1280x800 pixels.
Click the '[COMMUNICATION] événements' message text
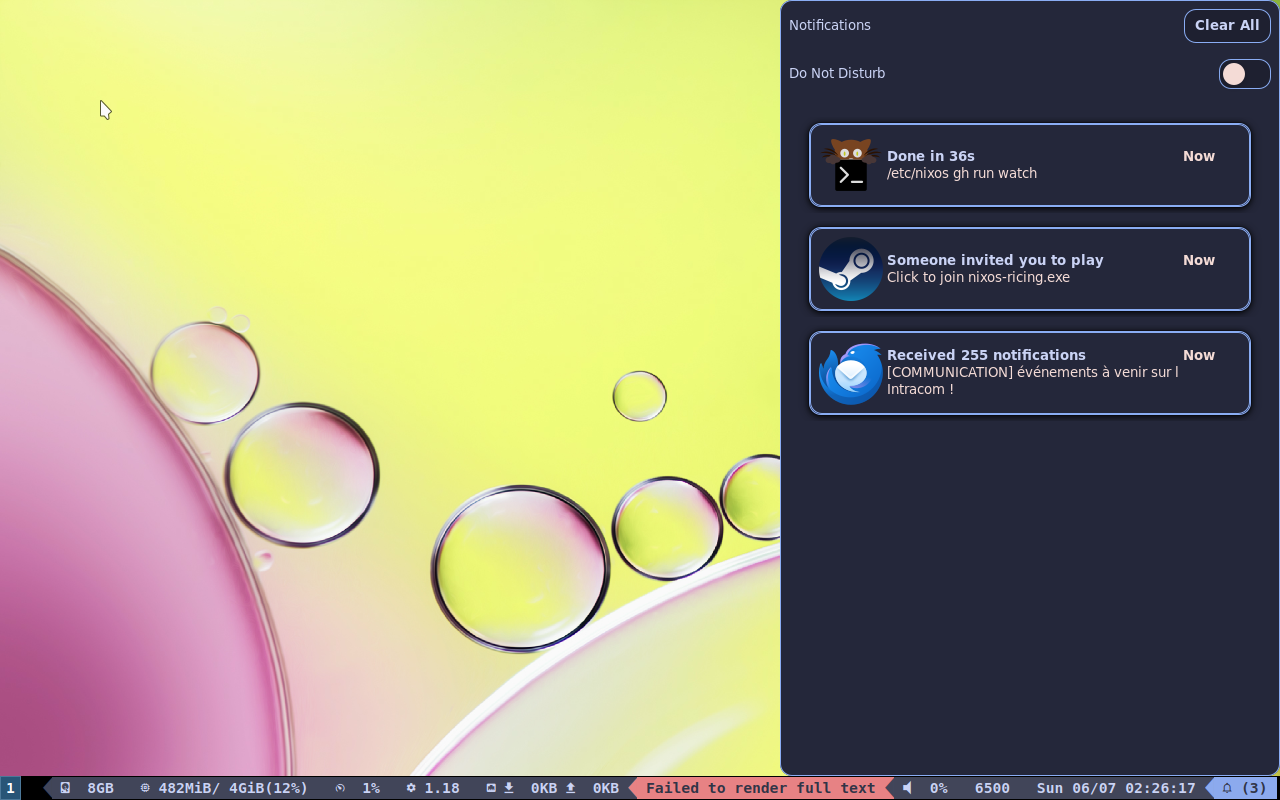[x=1032, y=380]
